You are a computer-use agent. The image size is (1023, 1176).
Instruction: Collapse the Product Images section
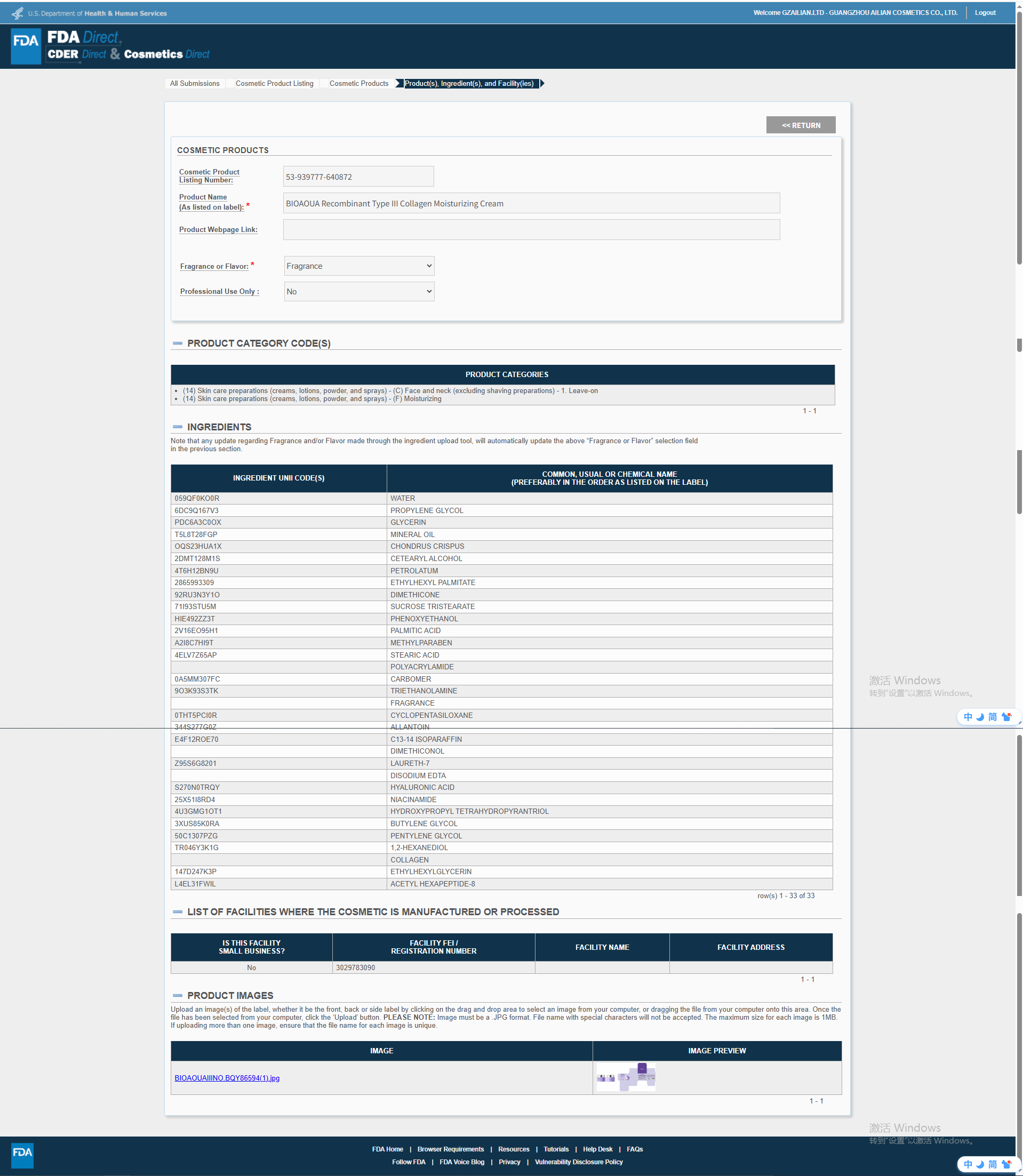pos(178,995)
